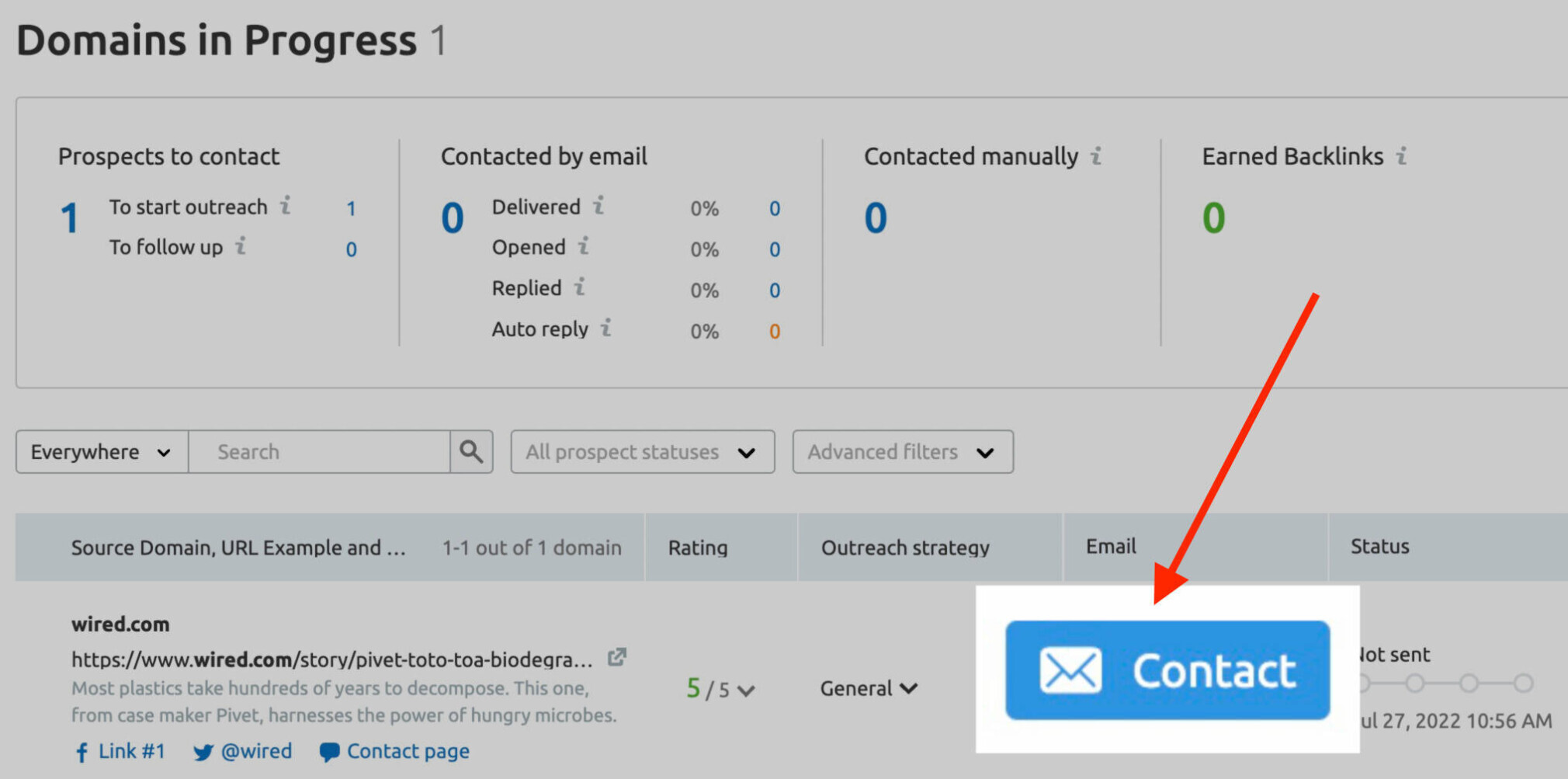Open wired.com pivet-toto story URL
This screenshot has width=1568, height=779.
331,659
